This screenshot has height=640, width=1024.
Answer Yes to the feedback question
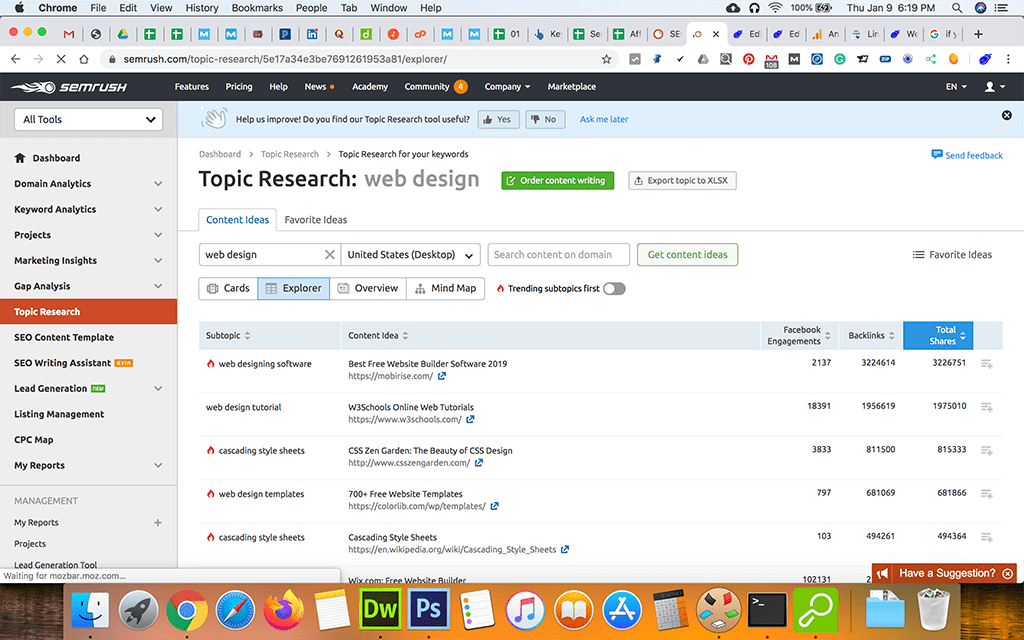coord(498,120)
